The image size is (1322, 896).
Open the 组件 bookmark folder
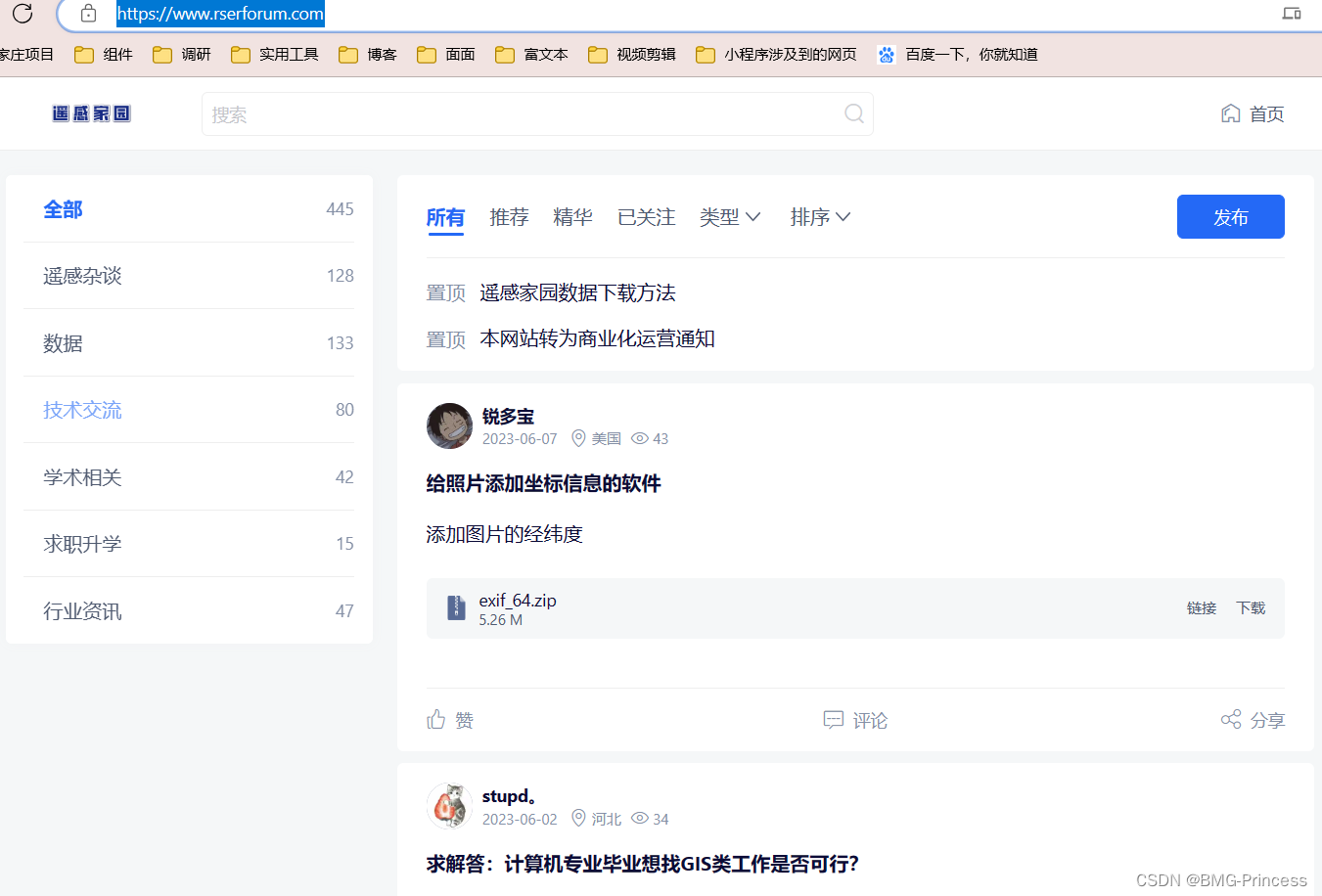pyautogui.click(x=104, y=55)
